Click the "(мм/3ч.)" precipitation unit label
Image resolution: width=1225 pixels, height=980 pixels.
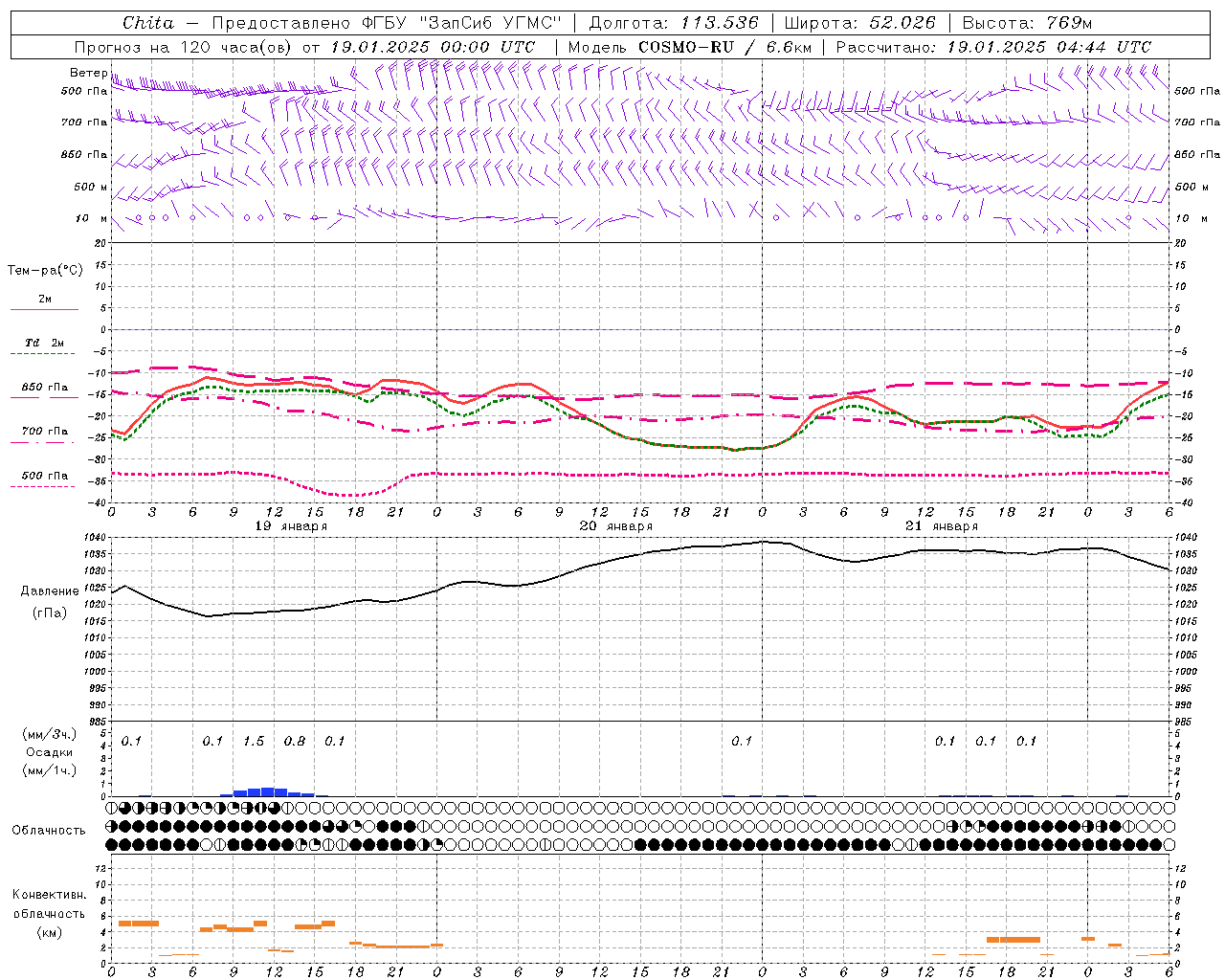50,734
